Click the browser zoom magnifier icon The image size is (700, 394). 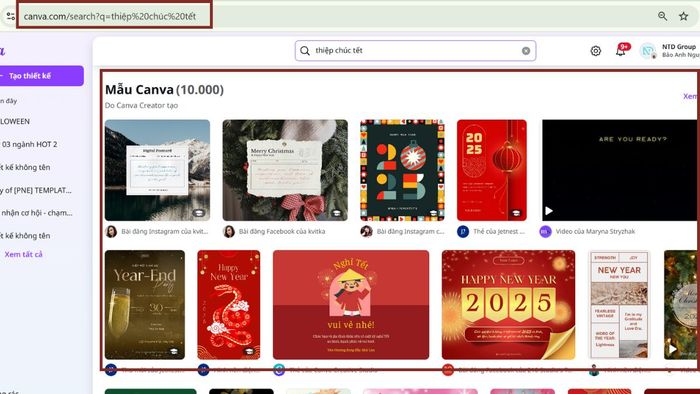(x=662, y=16)
